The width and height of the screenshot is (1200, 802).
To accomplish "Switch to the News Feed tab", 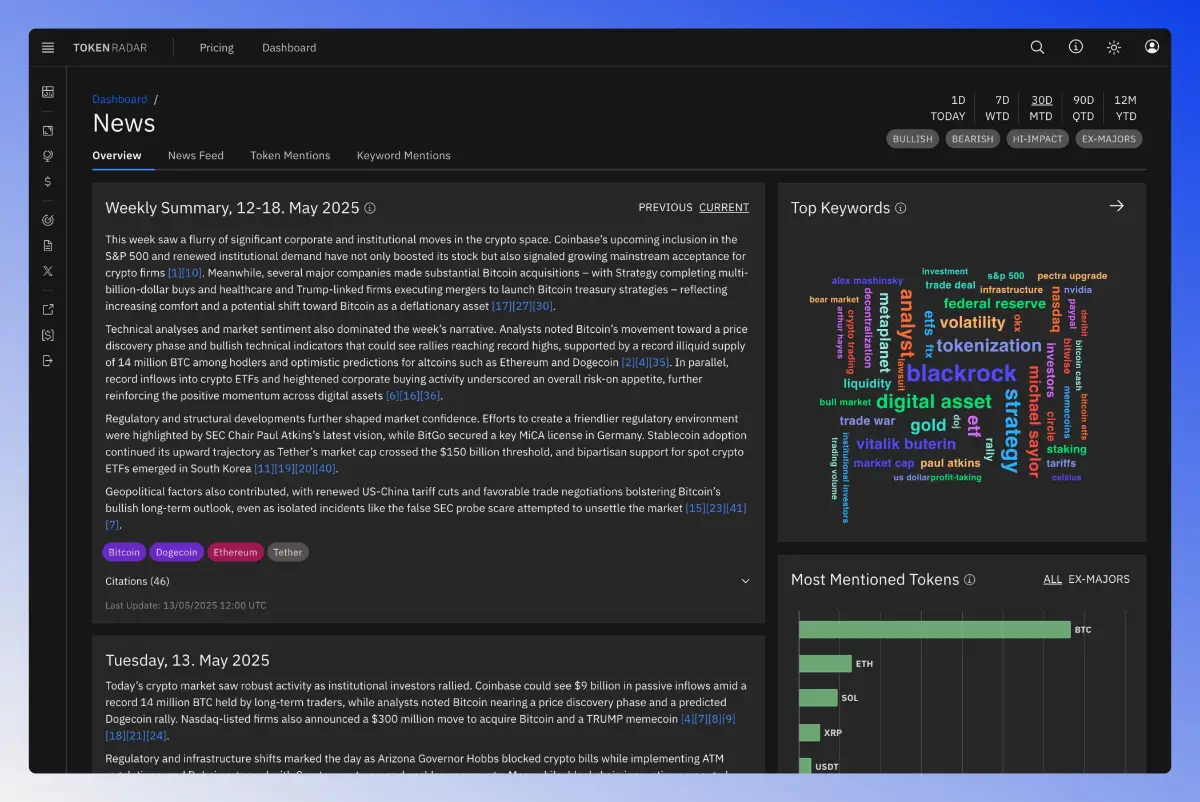I will click(196, 156).
